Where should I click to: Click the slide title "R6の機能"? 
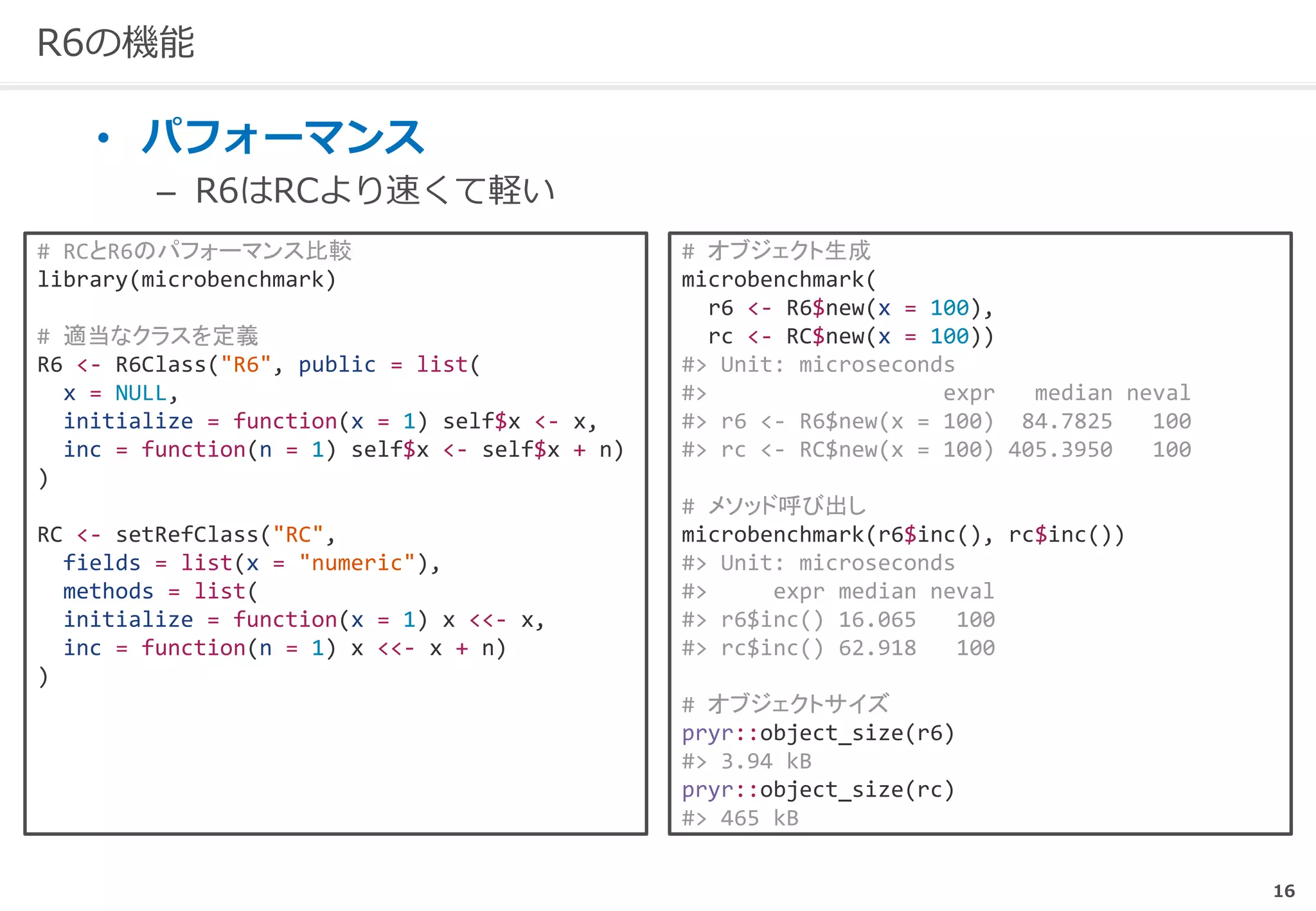(x=116, y=42)
